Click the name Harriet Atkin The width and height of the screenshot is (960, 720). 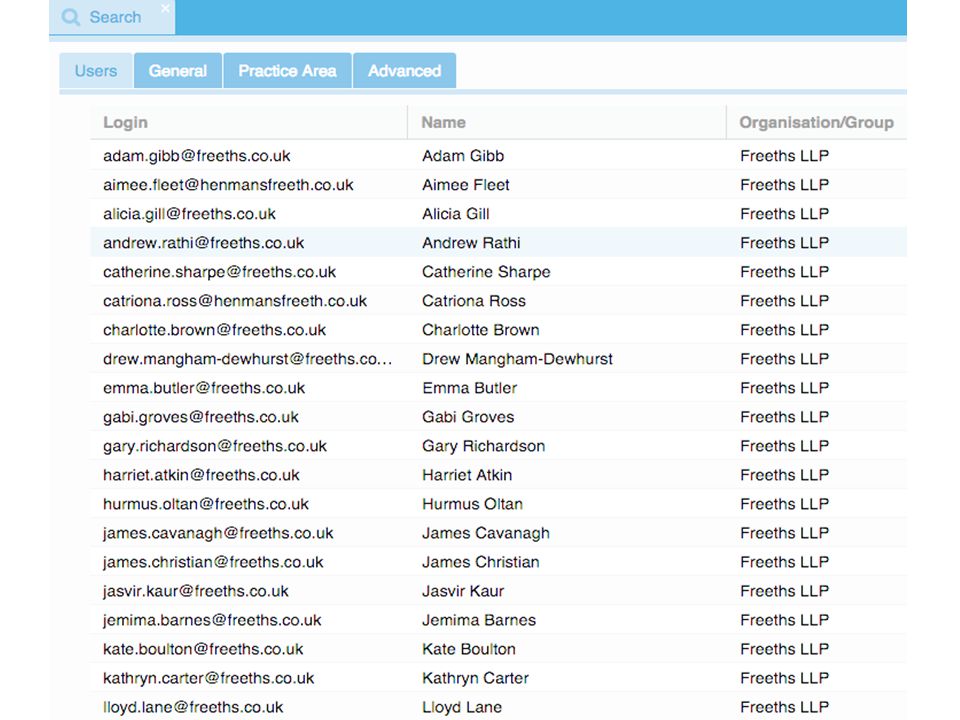pyautogui.click(x=467, y=475)
